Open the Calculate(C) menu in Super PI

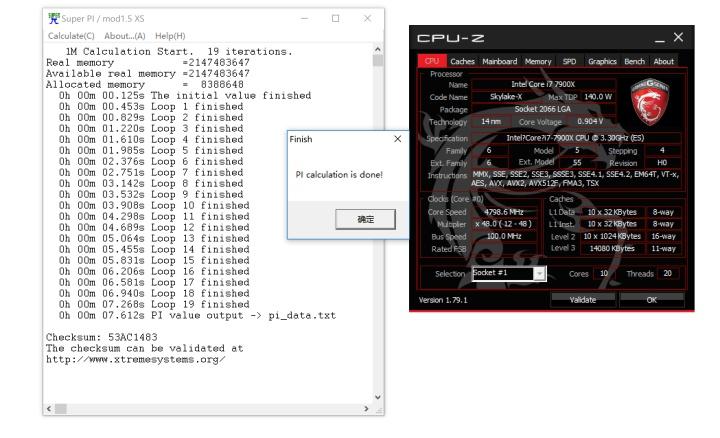[x=71, y=36]
